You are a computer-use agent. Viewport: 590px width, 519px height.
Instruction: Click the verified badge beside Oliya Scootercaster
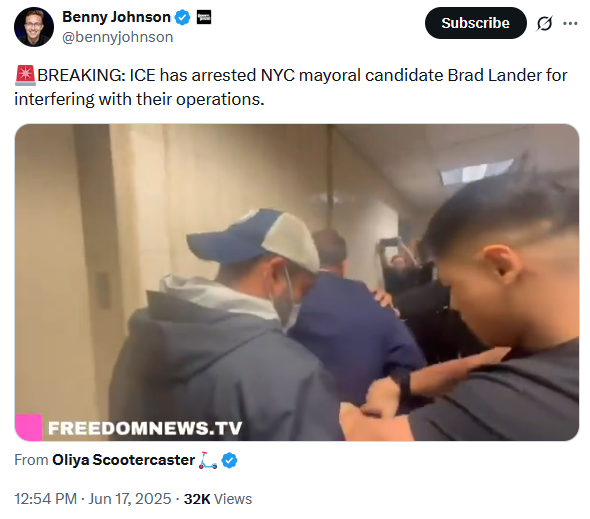pos(230,460)
